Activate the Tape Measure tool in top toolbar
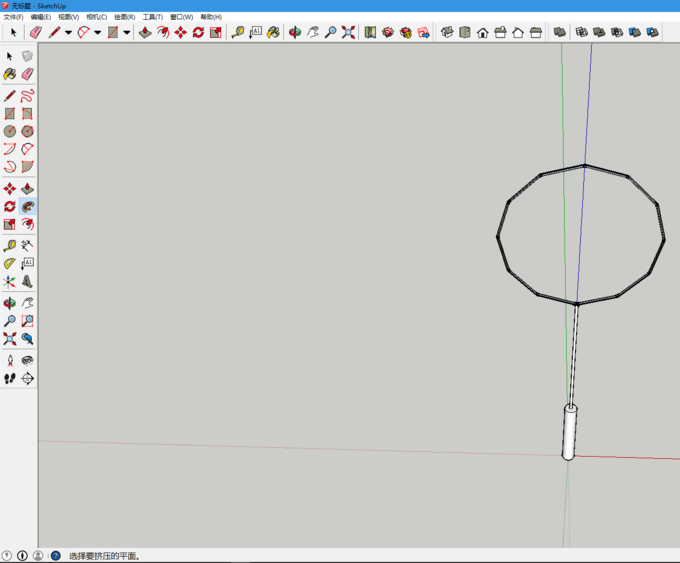 [x=238, y=32]
